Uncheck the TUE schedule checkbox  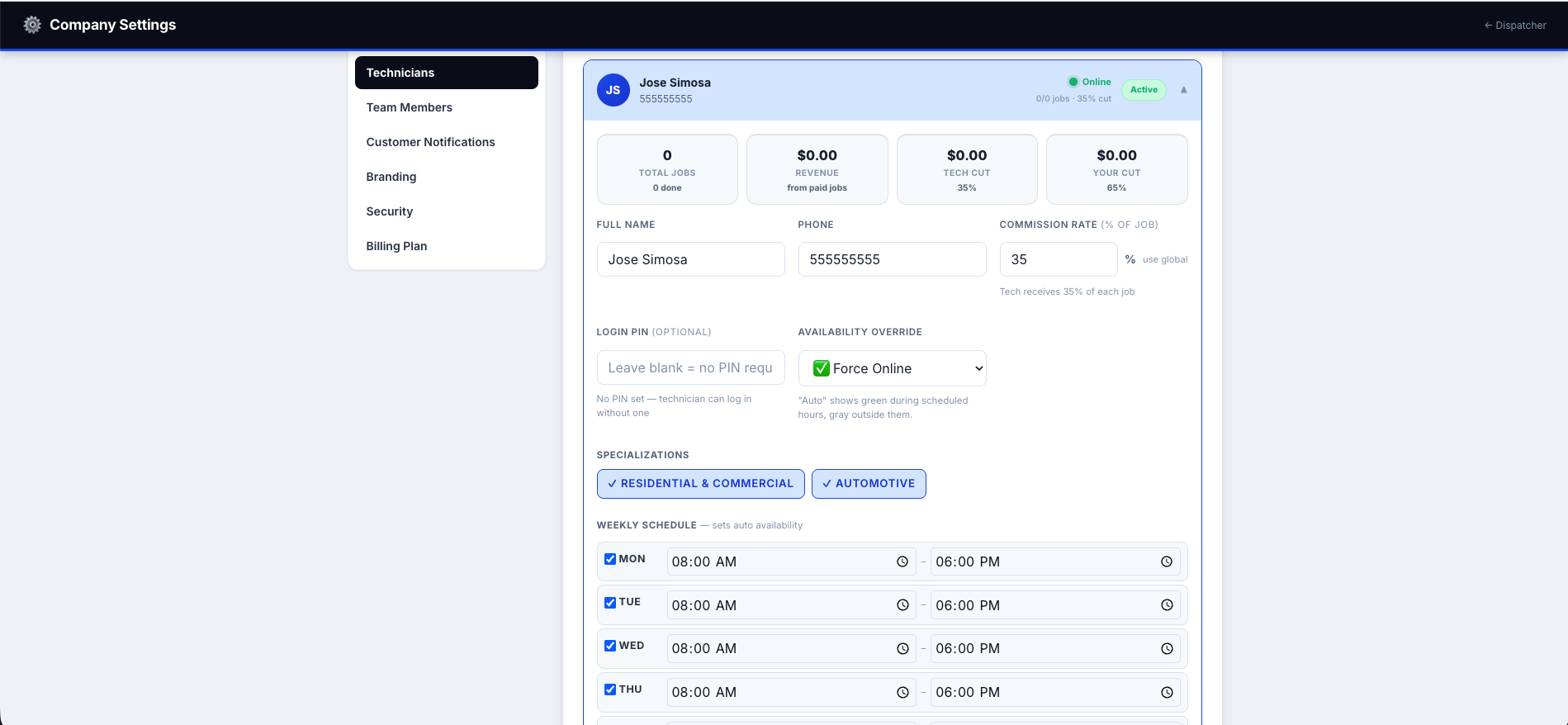tap(610, 603)
